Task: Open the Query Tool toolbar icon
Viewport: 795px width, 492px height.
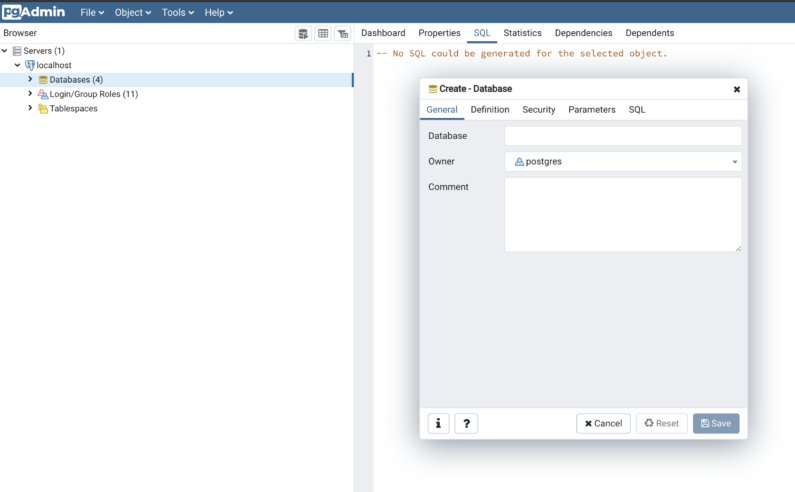Action: (303, 33)
